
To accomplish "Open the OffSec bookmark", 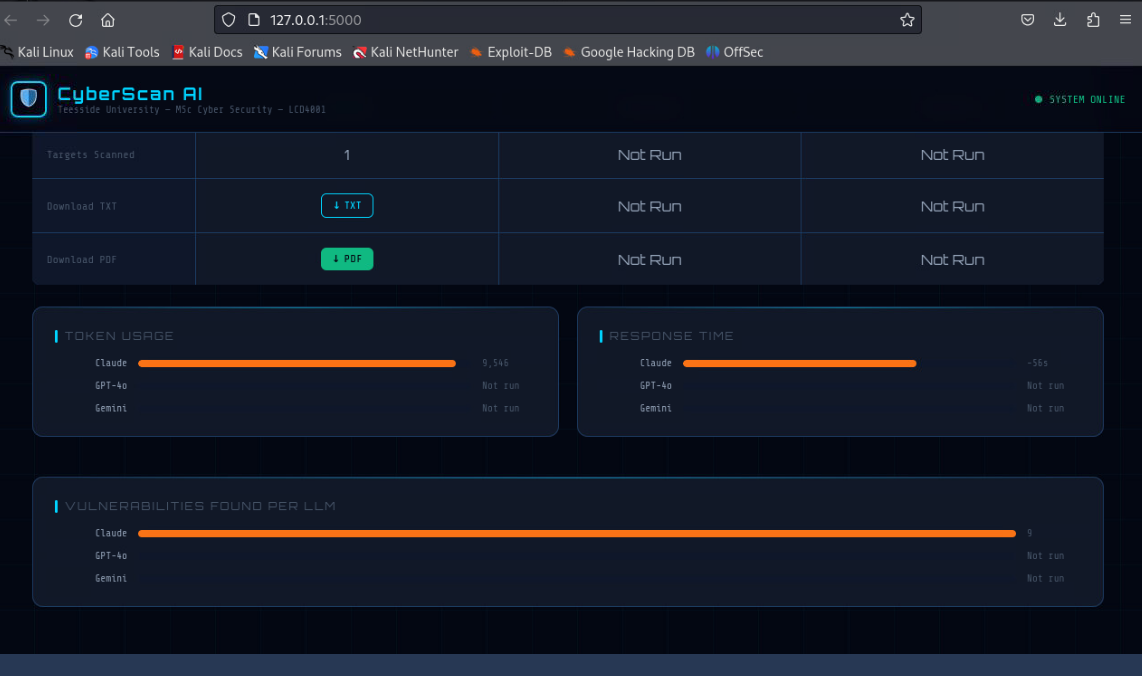I will (x=735, y=52).
